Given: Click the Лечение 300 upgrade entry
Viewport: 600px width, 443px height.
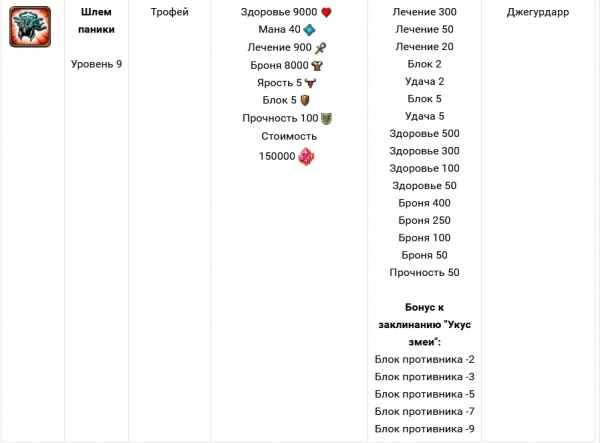Looking at the screenshot, I should tap(425, 12).
